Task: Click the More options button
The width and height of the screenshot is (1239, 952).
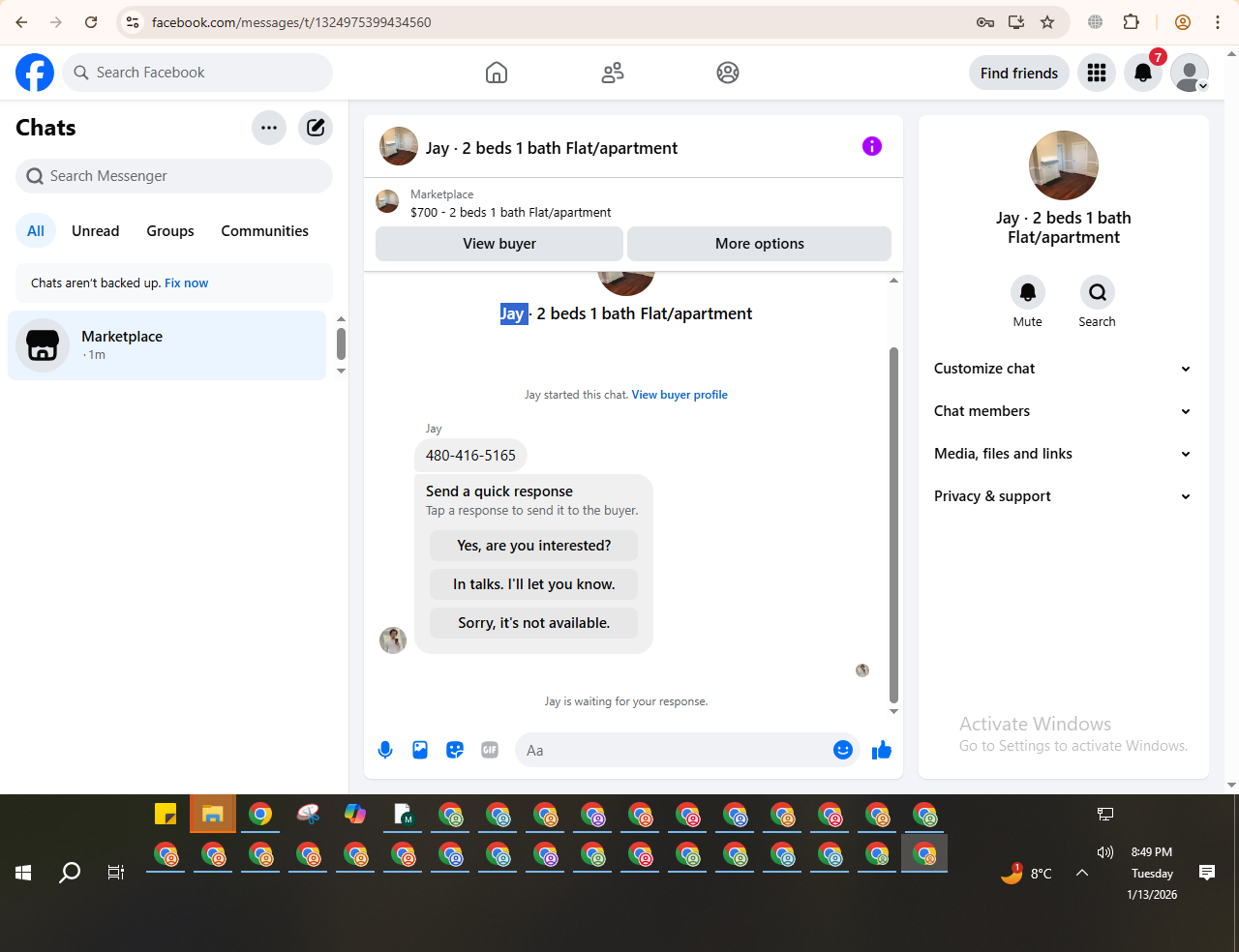Action: click(760, 244)
